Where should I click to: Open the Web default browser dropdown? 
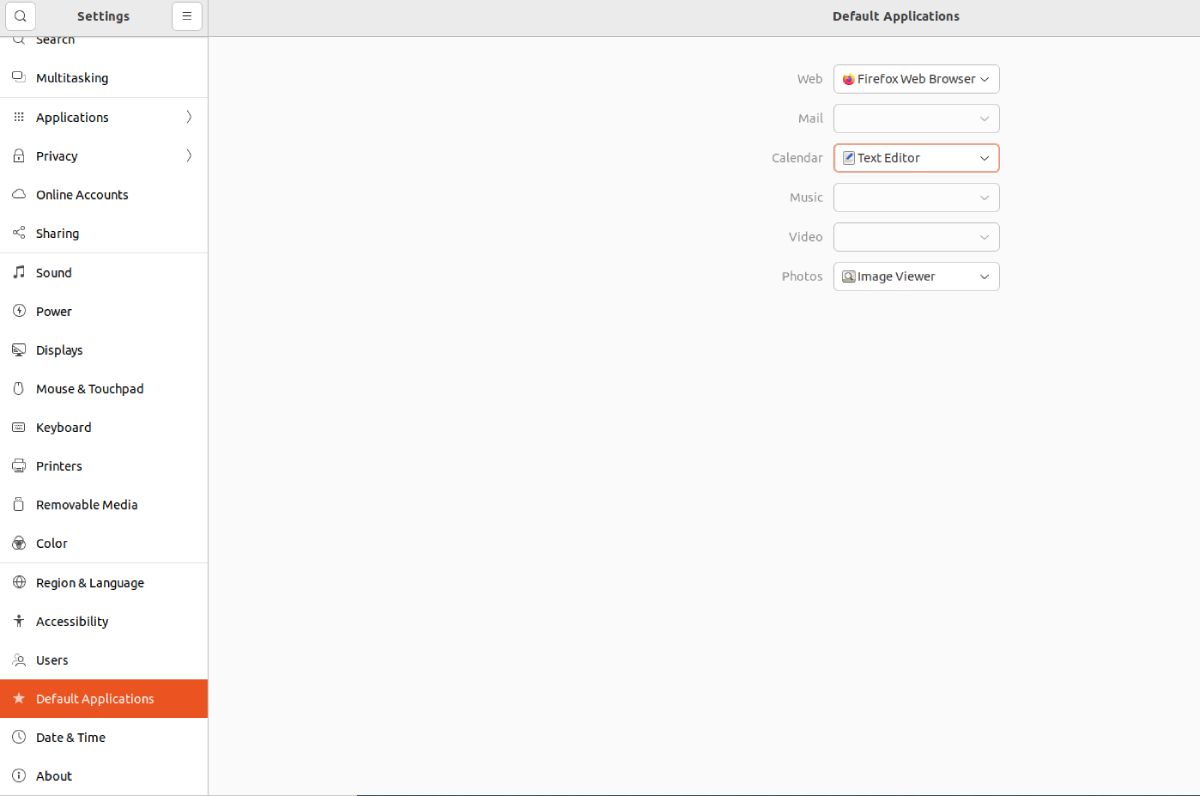916,79
